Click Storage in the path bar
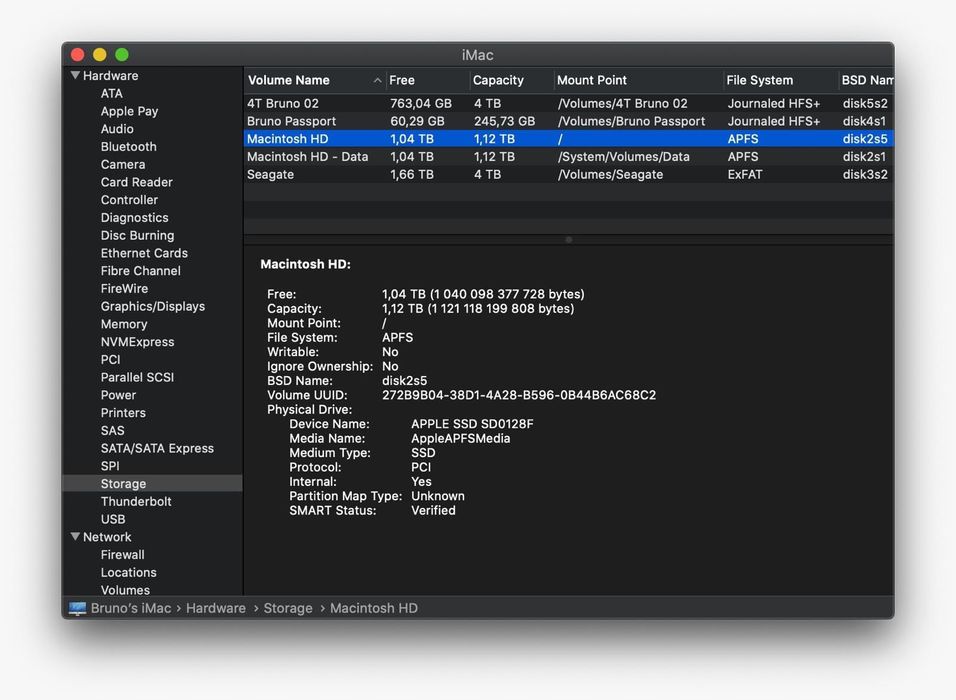 [x=288, y=608]
